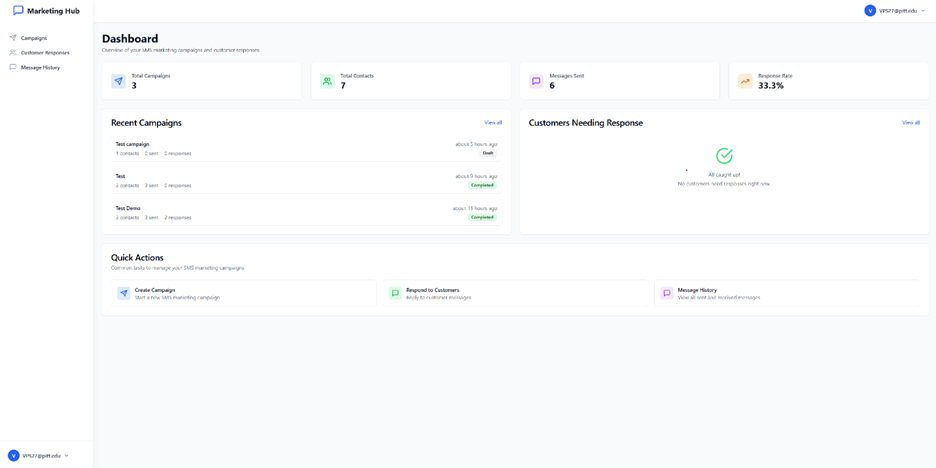Image resolution: width=936 pixels, height=468 pixels.
Task: Open Customer Responses in the sidebar
Action: [x=44, y=53]
